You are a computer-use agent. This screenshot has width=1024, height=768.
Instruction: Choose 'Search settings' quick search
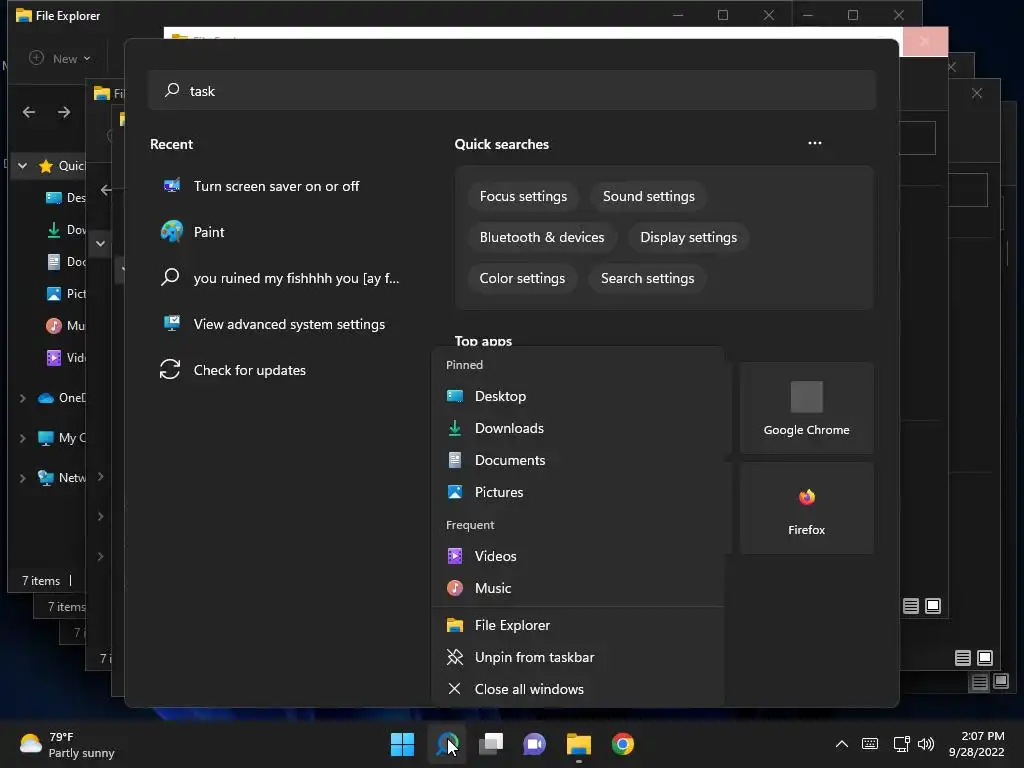coord(647,278)
